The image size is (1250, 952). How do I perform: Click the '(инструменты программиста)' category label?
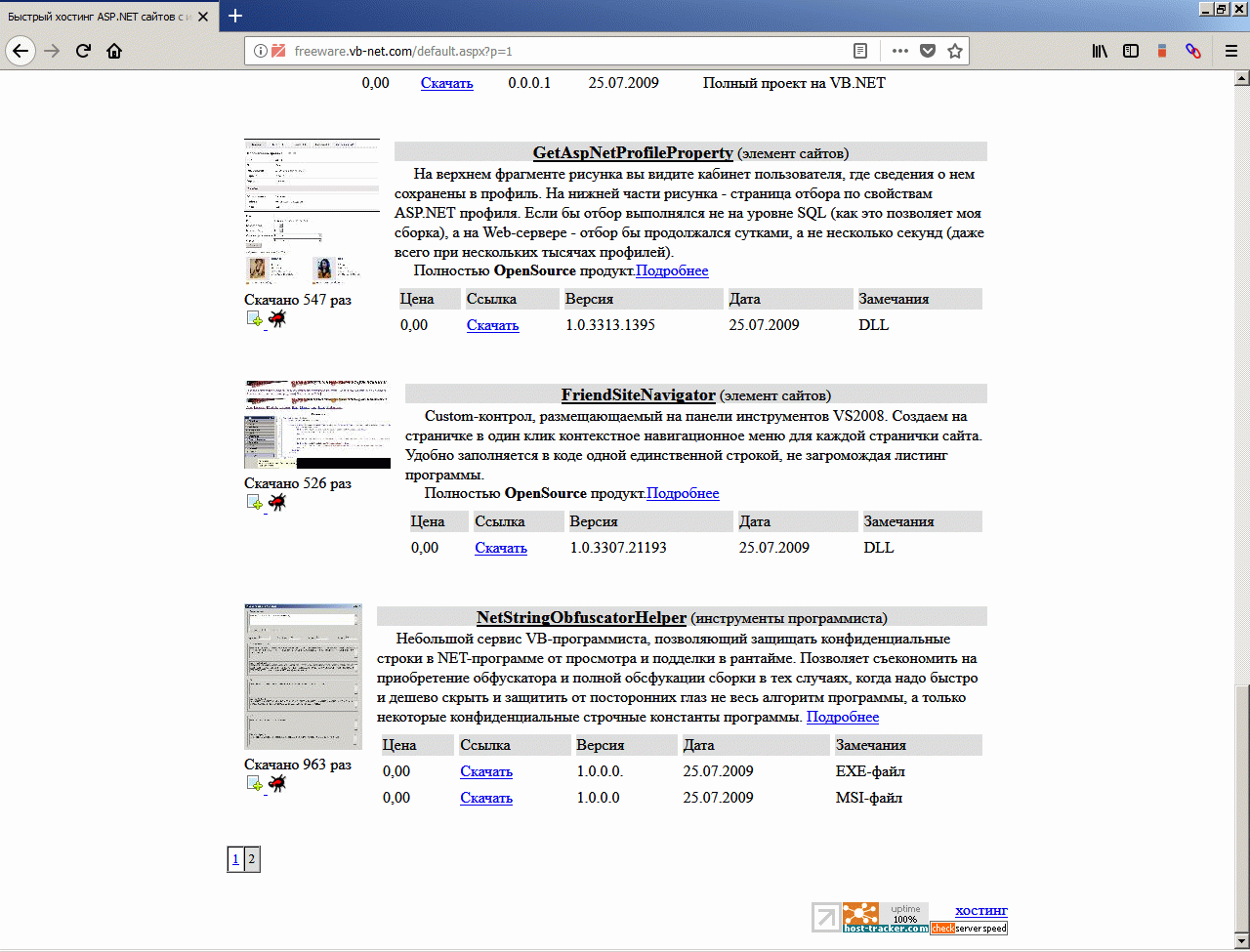coord(789,618)
